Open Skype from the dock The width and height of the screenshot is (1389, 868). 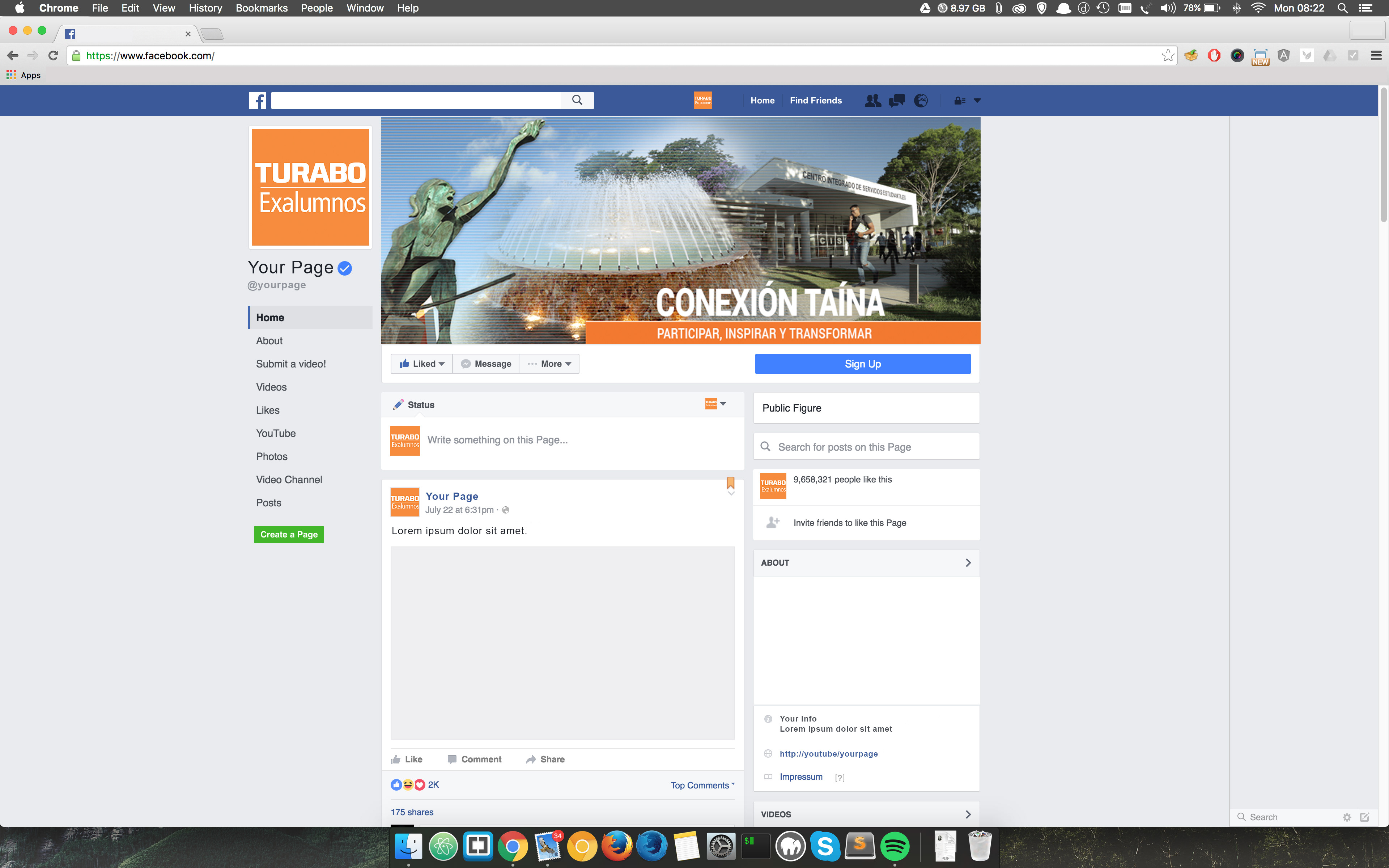pyautogui.click(x=825, y=846)
